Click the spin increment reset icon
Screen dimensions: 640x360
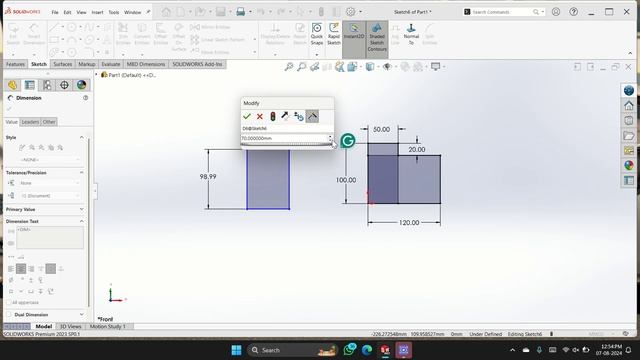[x=299, y=117]
